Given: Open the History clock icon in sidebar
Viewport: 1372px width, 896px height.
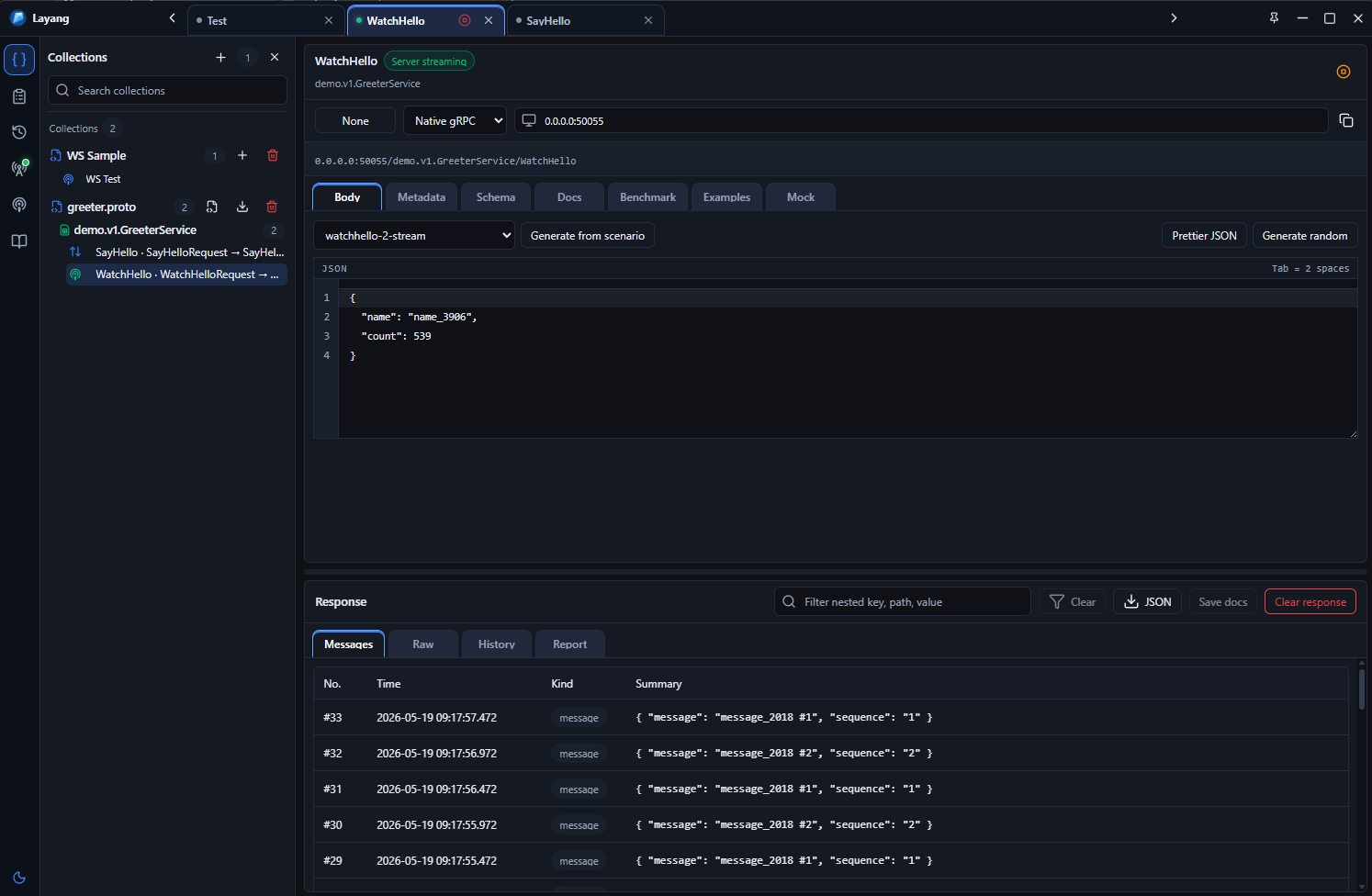Looking at the screenshot, I should pos(19,132).
